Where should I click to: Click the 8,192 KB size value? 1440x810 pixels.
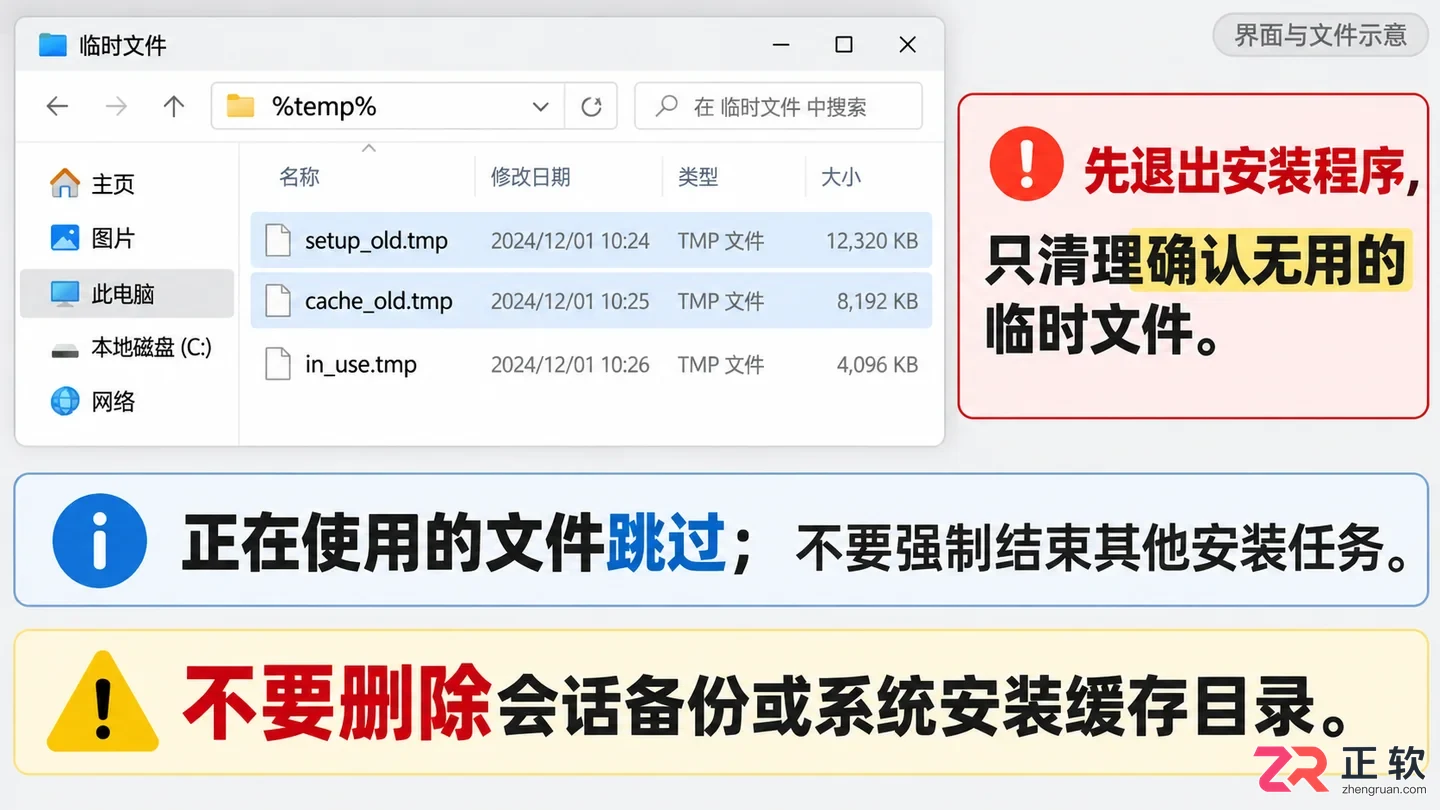(877, 301)
